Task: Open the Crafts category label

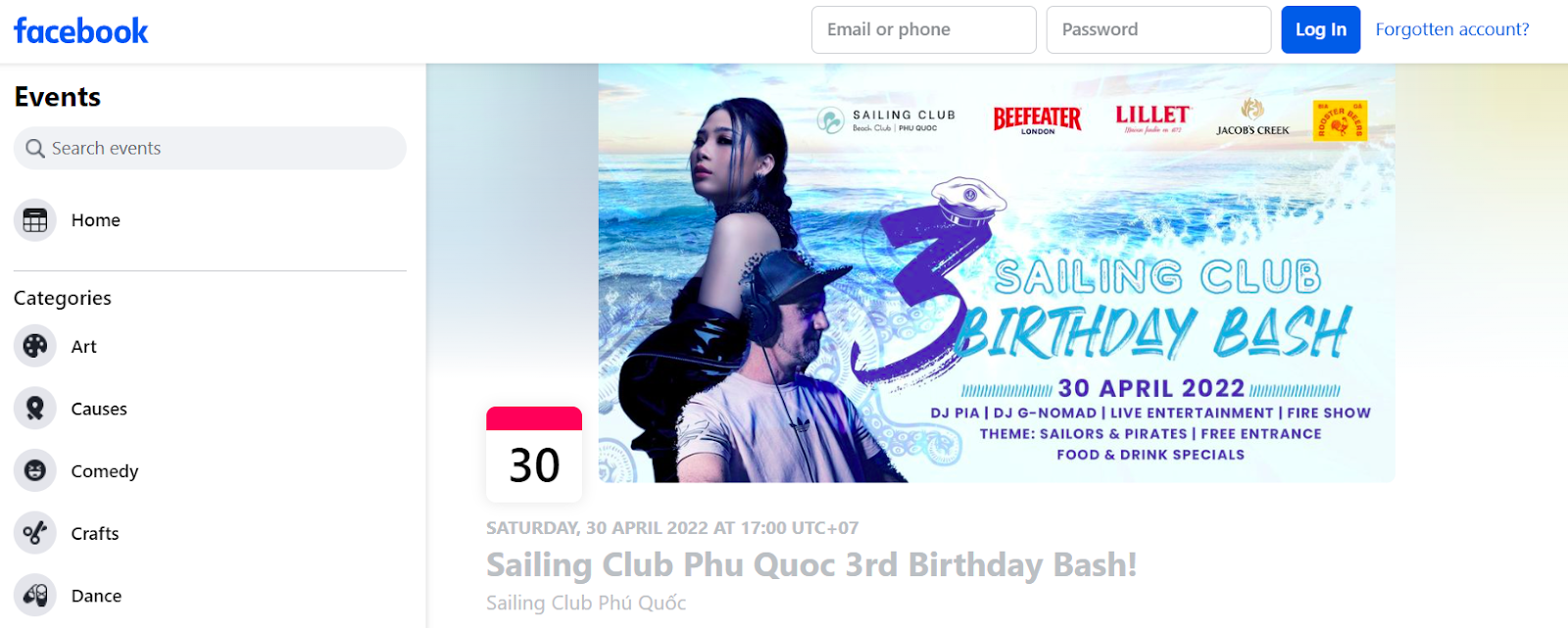Action: tap(95, 533)
